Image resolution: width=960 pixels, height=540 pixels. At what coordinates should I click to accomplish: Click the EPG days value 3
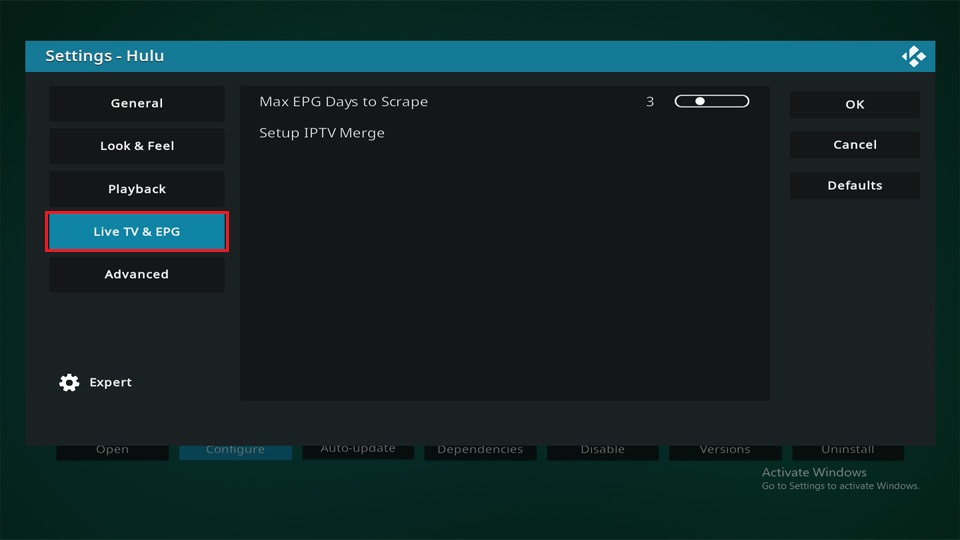650,102
